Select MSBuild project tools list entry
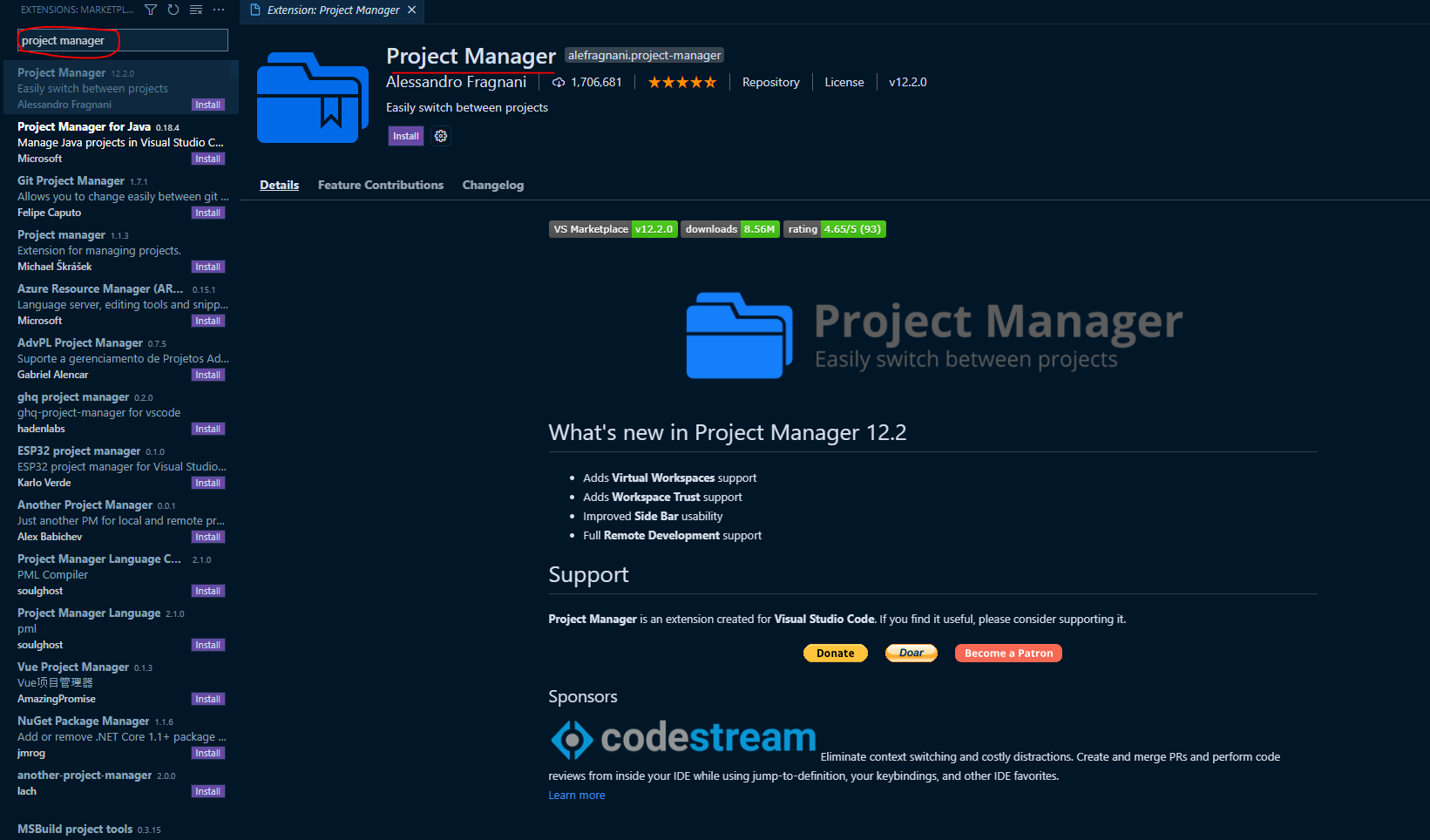 (x=121, y=829)
